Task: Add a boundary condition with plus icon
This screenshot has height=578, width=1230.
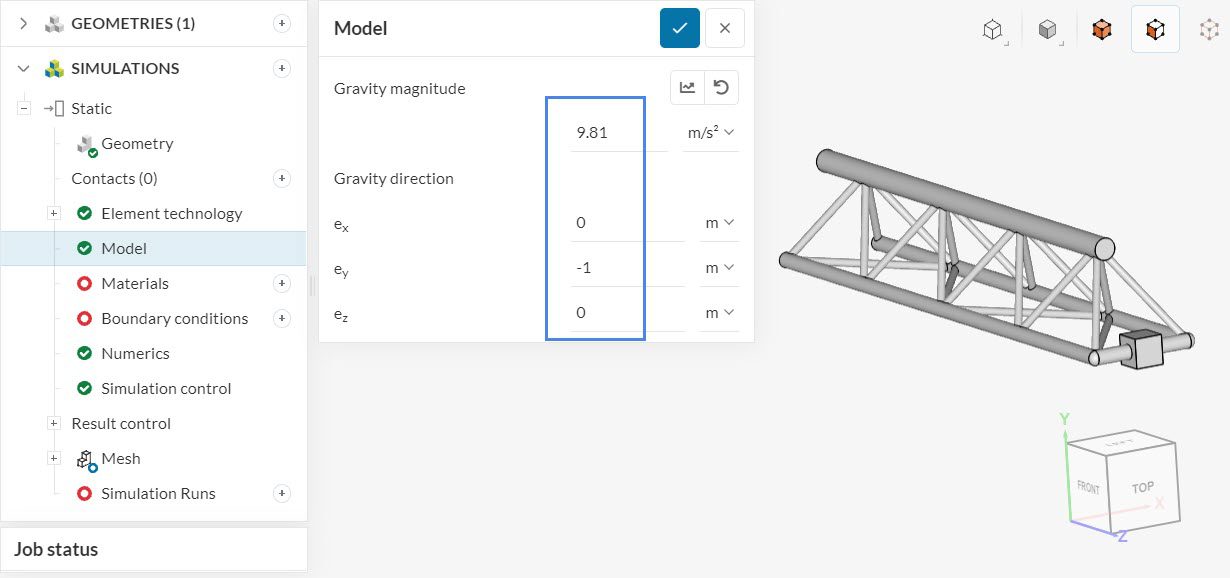Action: [282, 319]
